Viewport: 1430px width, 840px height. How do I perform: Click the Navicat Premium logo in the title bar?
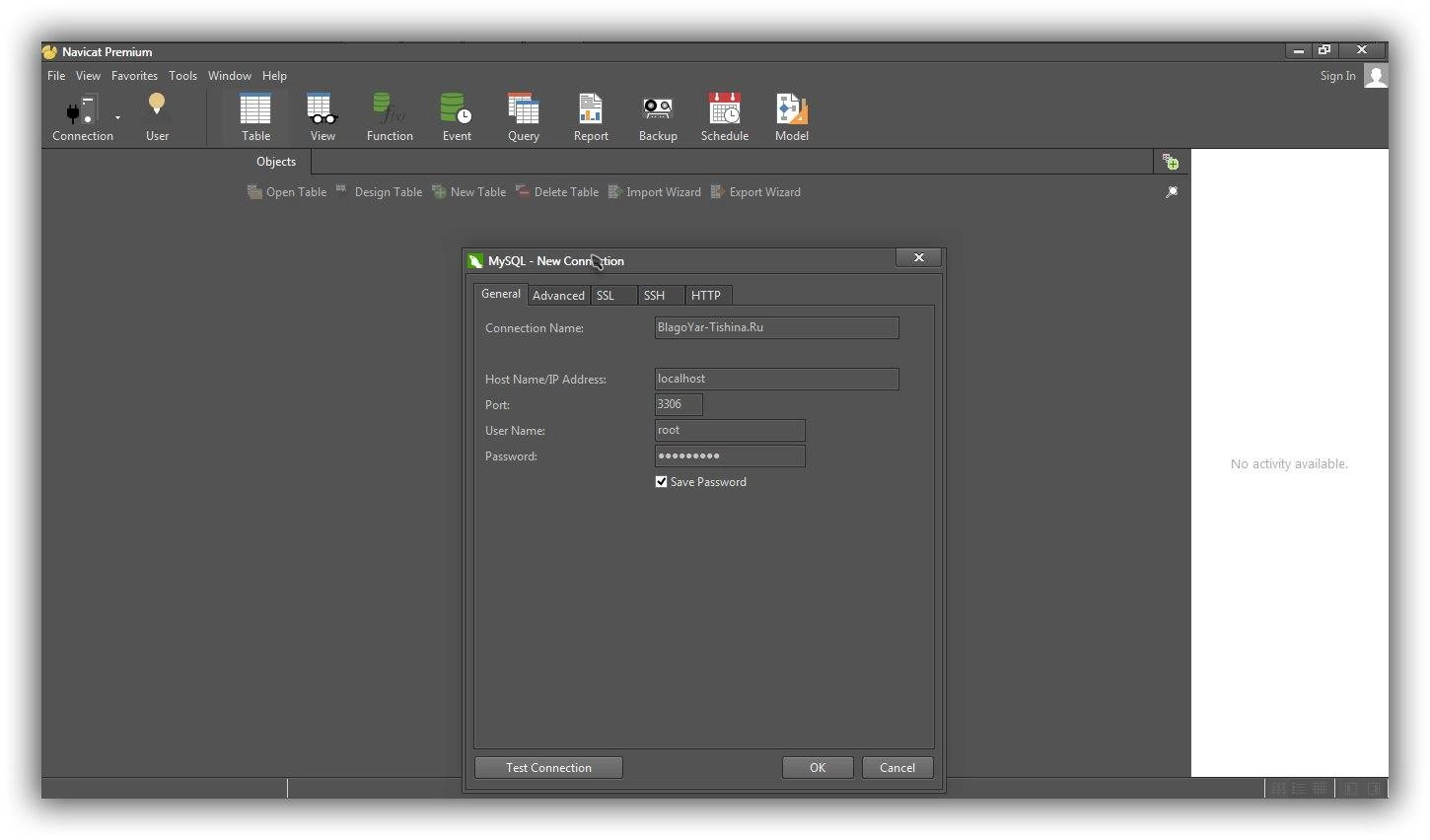click(x=49, y=52)
